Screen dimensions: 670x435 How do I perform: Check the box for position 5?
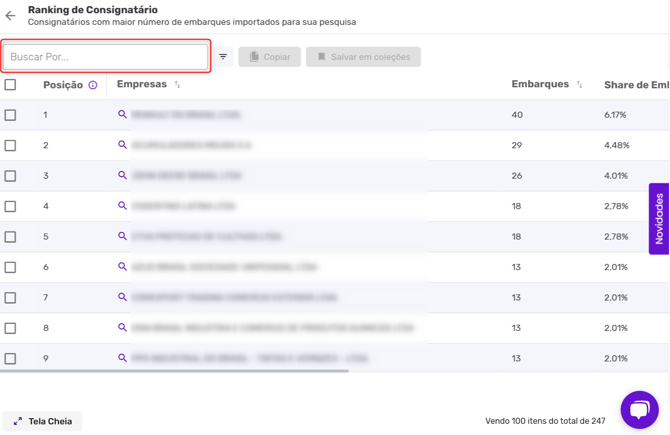point(11,237)
